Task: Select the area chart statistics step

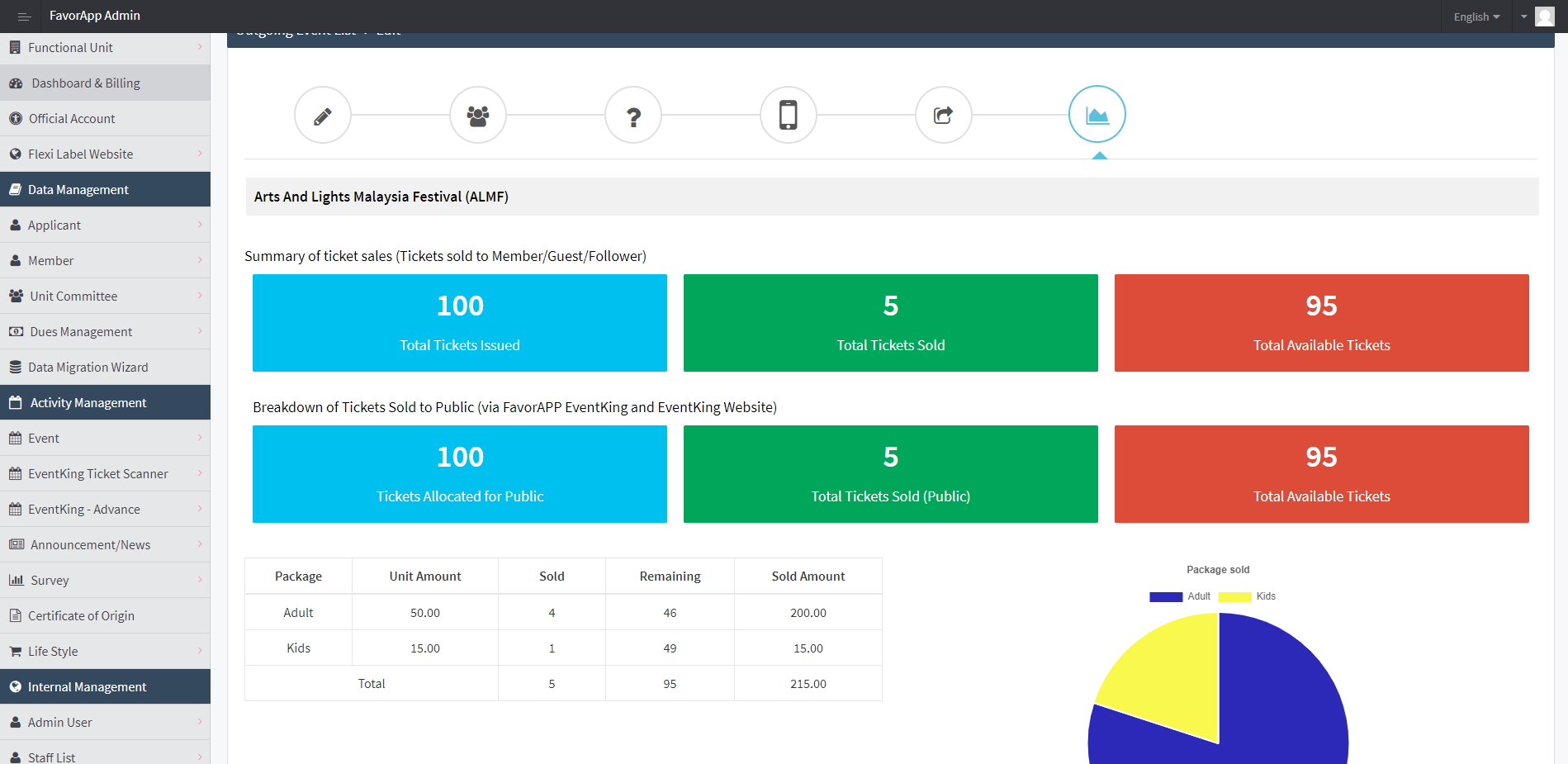Action: (x=1097, y=115)
